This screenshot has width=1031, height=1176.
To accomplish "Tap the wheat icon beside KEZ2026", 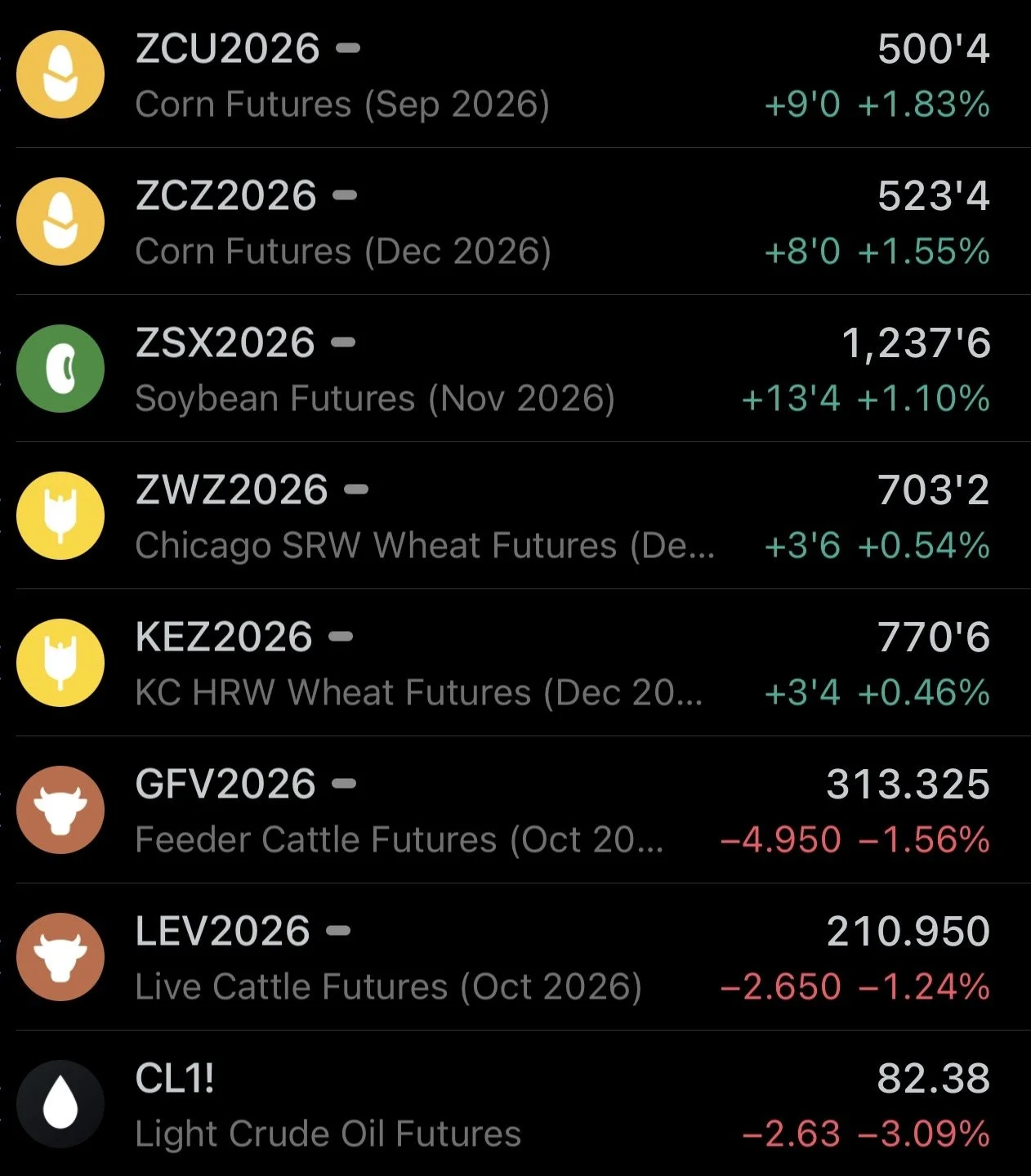I will click(x=60, y=663).
